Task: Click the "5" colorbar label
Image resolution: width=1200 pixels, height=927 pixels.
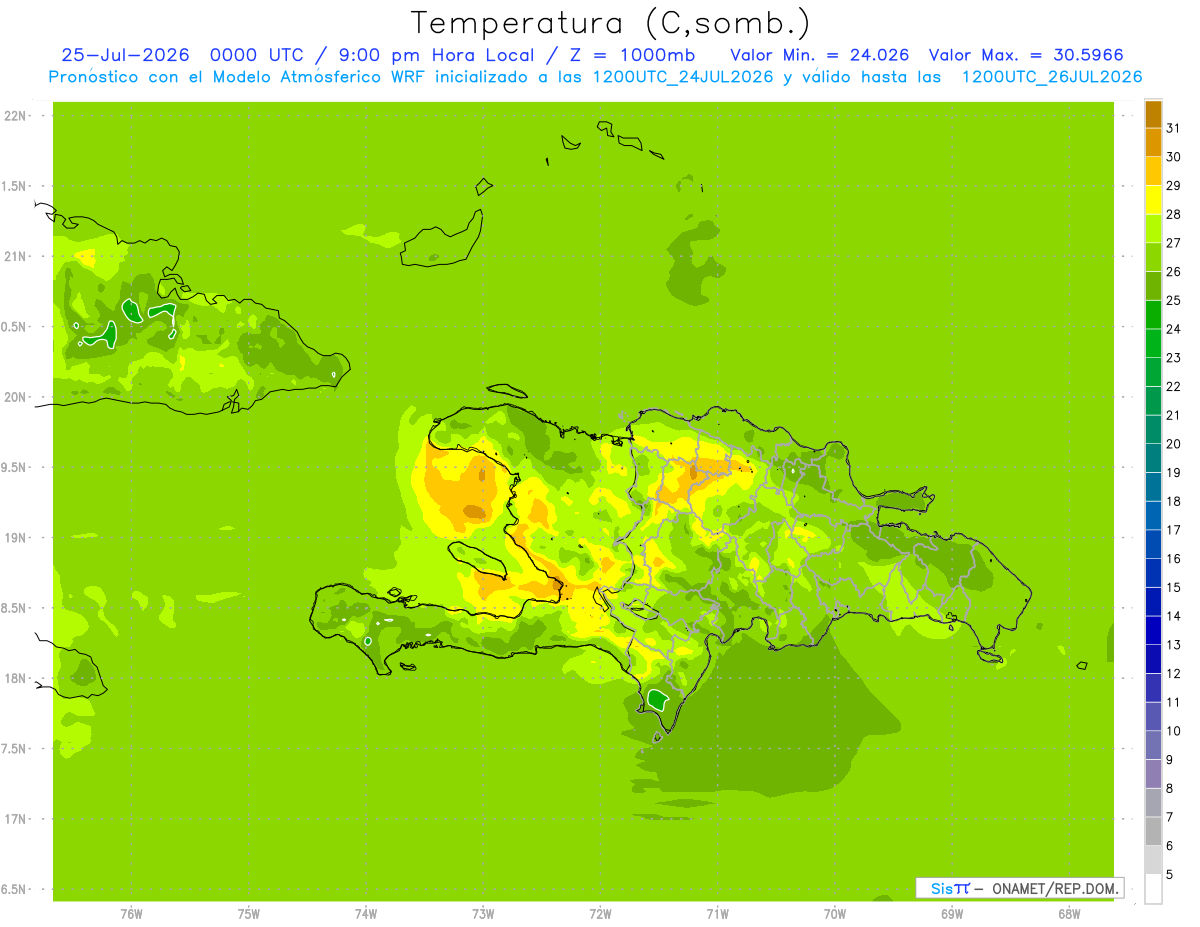Action: pos(1170,875)
